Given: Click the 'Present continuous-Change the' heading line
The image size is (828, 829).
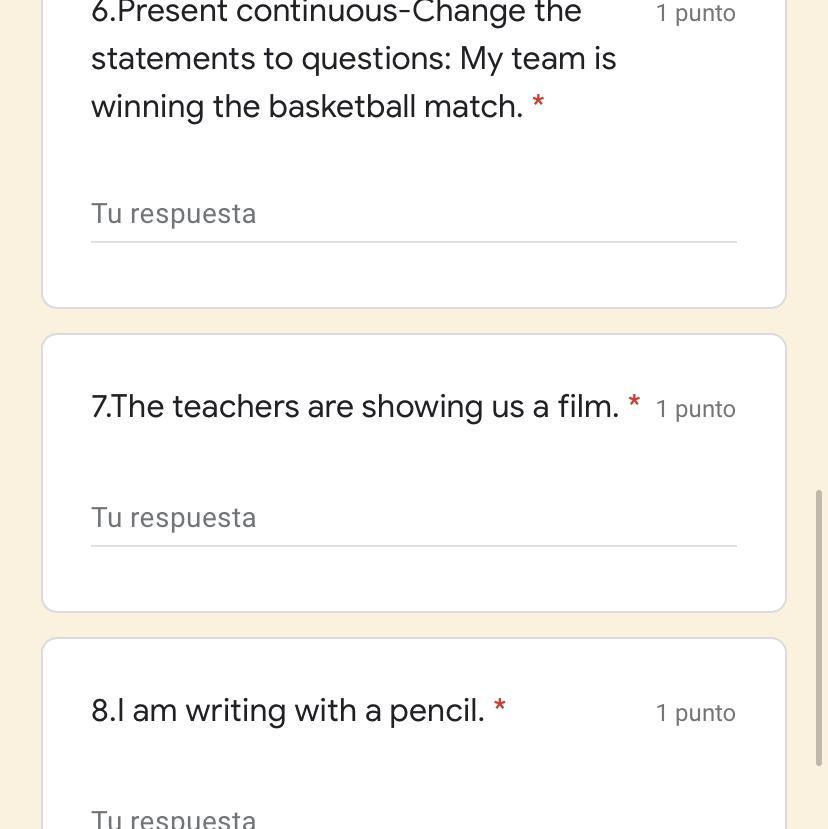Looking at the screenshot, I should 336,13.
